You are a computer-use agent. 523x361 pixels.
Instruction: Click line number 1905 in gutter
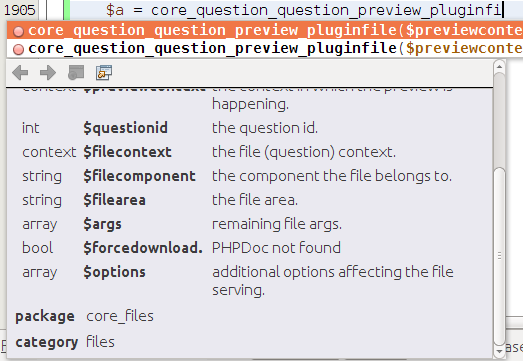pos(19,10)
